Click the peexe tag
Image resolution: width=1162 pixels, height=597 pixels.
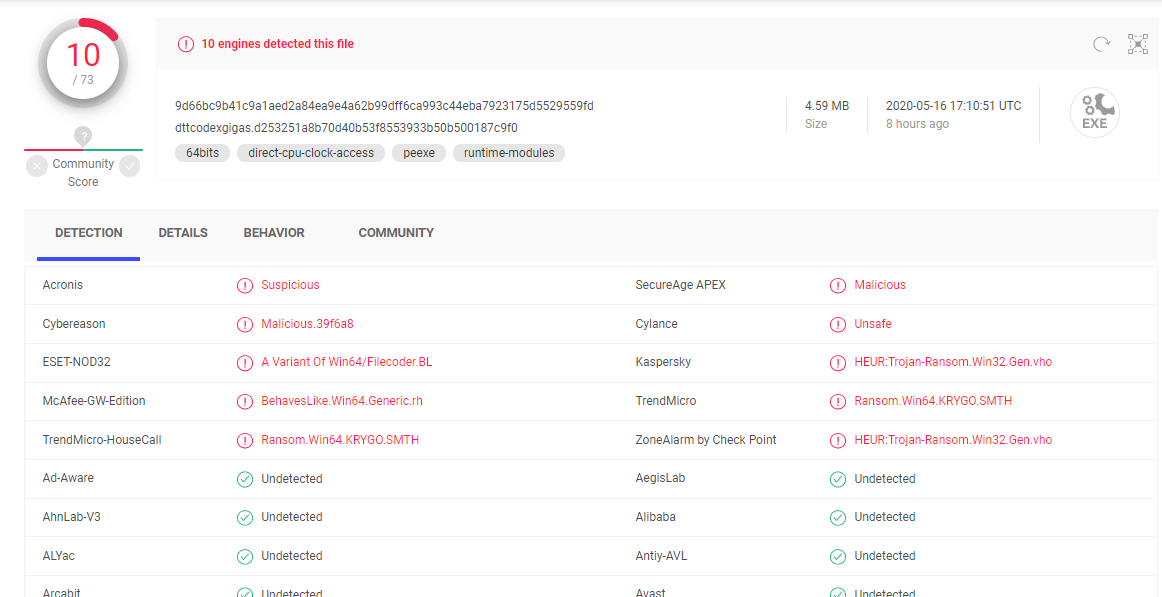(x=419, y=153)
